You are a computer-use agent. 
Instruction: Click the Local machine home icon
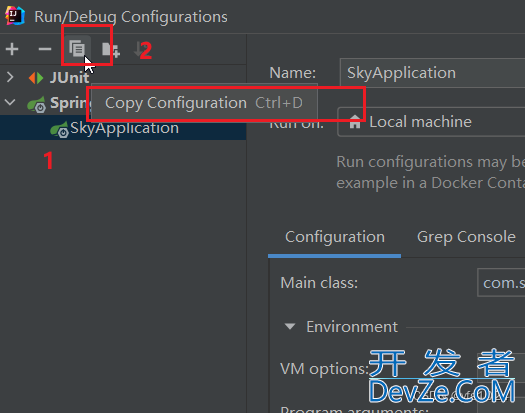pyautogui.click(x=355, y=122)
